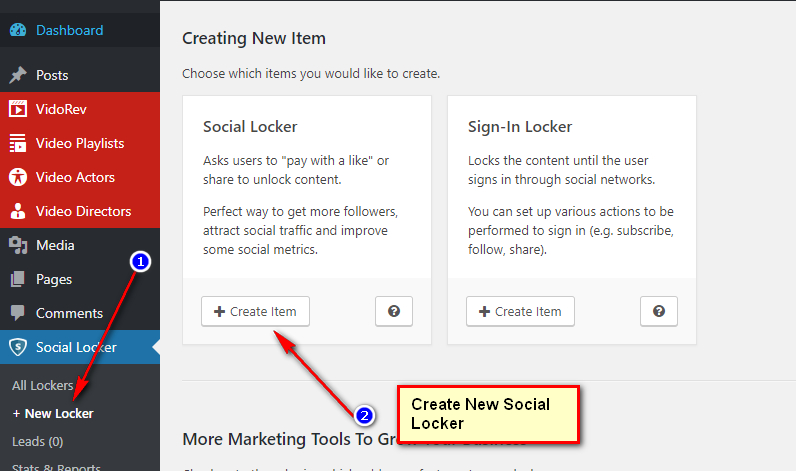Create a new Social Locker item
This screenshot has width=796, height=471.
tap(255, 311)
